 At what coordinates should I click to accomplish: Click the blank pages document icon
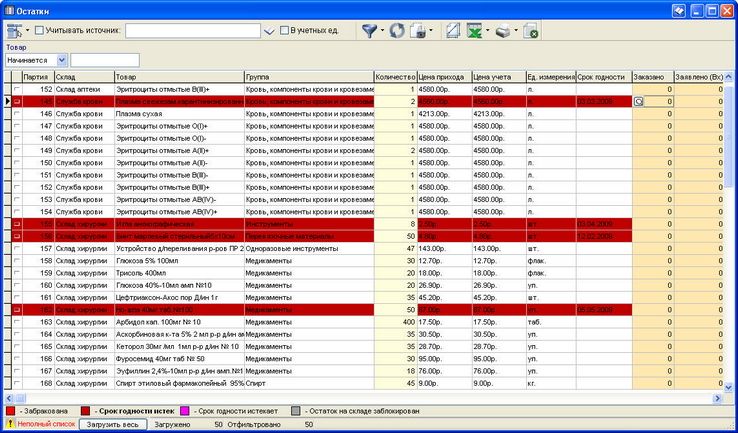pos(453,31)
